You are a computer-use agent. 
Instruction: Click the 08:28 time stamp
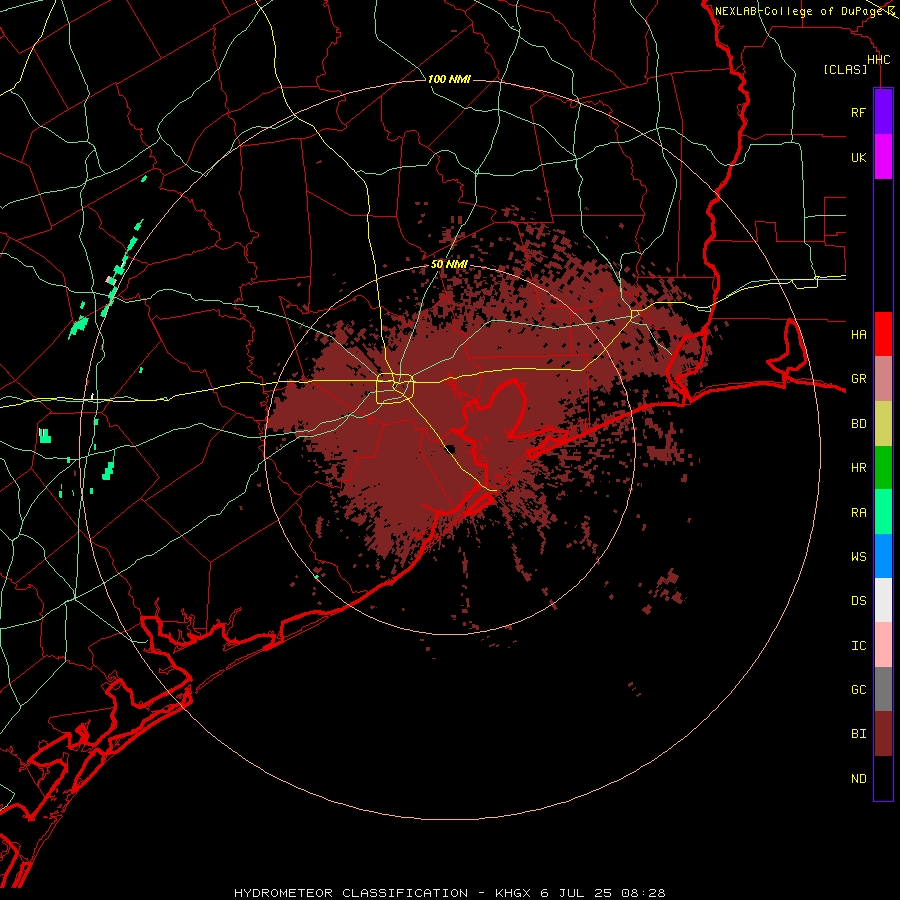643,893
